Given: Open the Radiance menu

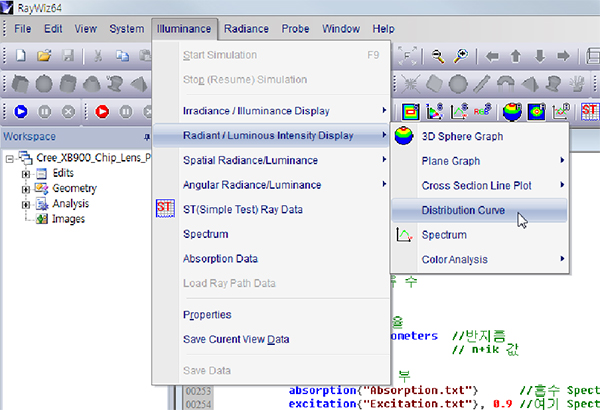Looking at the screenshot, I should pyautogui.click(x=245, y=29).
